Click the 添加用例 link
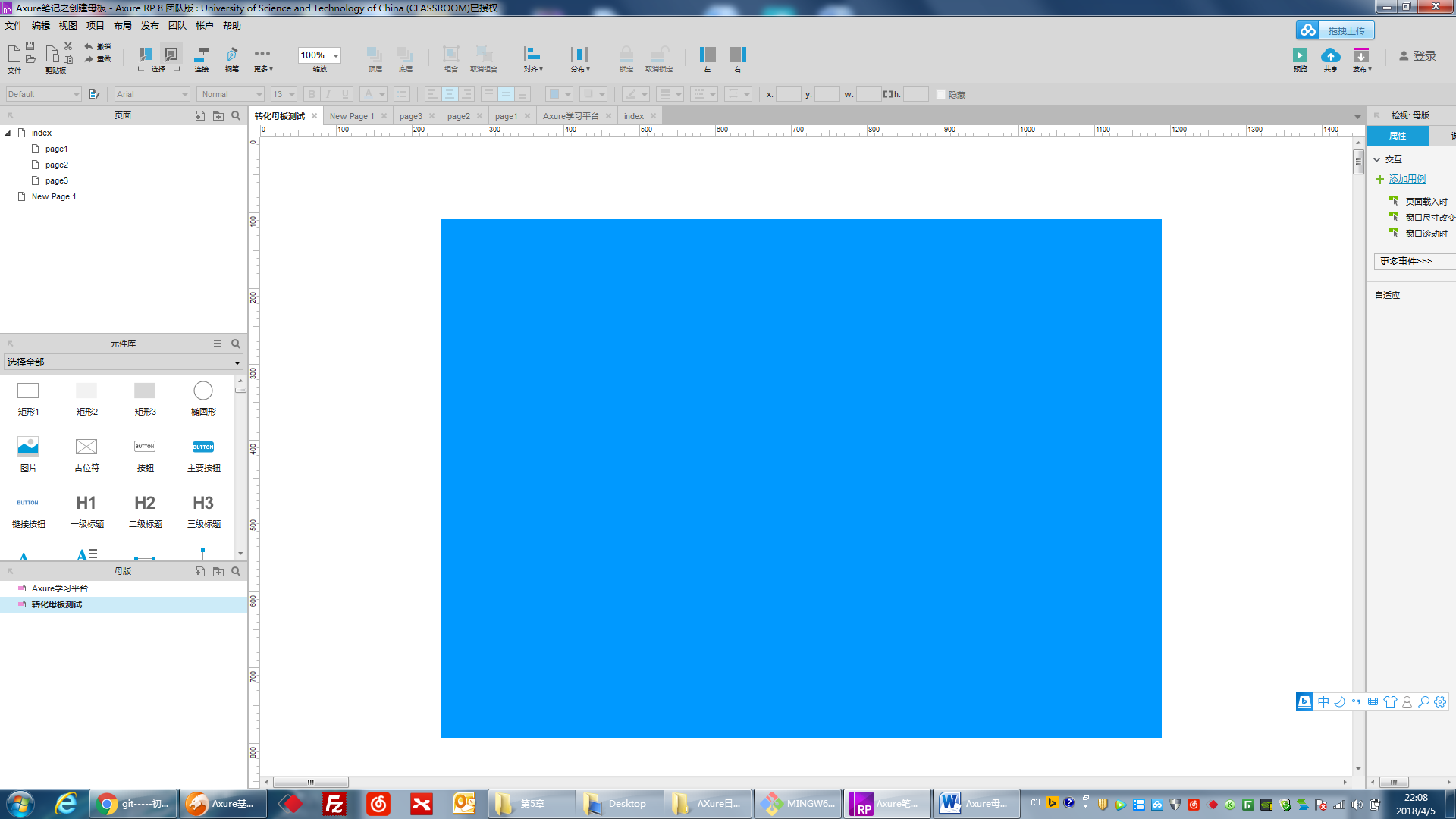Viewport: 1456px width, 819px height. click(x=1407, y=179)
